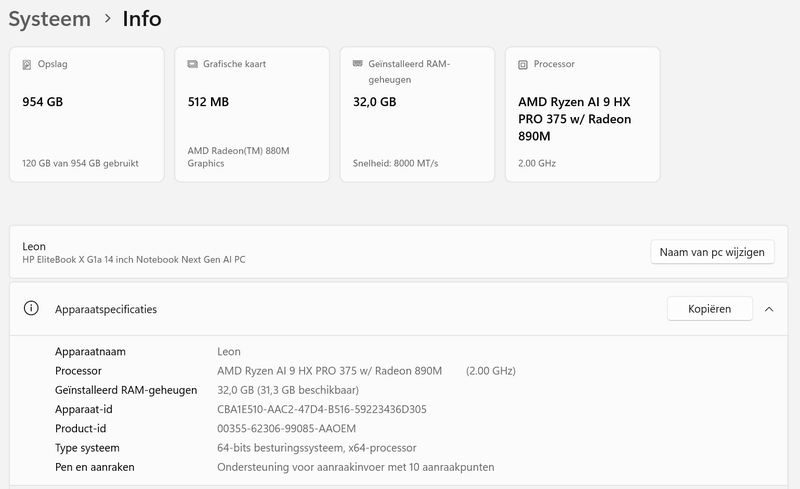Screen dimensions: 800x489
Task: Click the '(2.00 GHz)' value in Processor row
Action: click(491, 371)
